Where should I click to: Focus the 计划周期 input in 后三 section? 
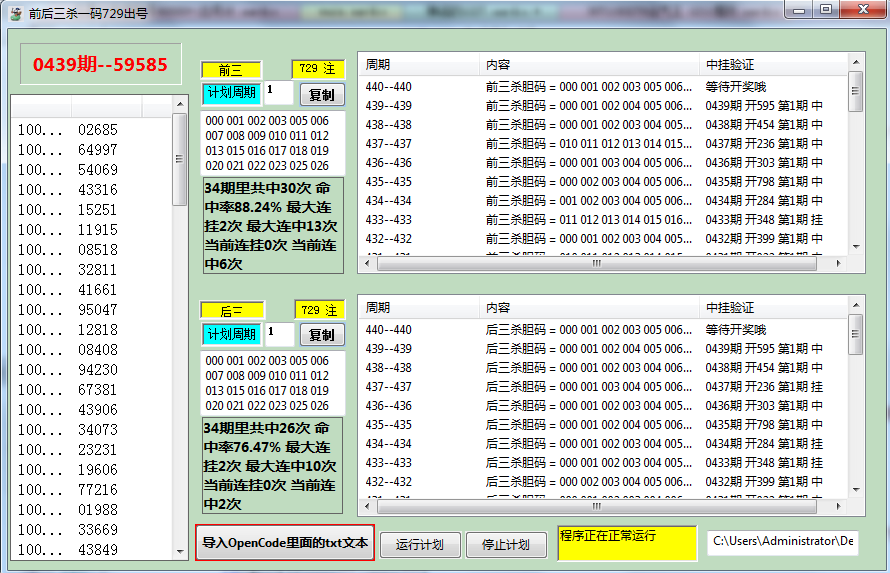(x=278, y=334)
